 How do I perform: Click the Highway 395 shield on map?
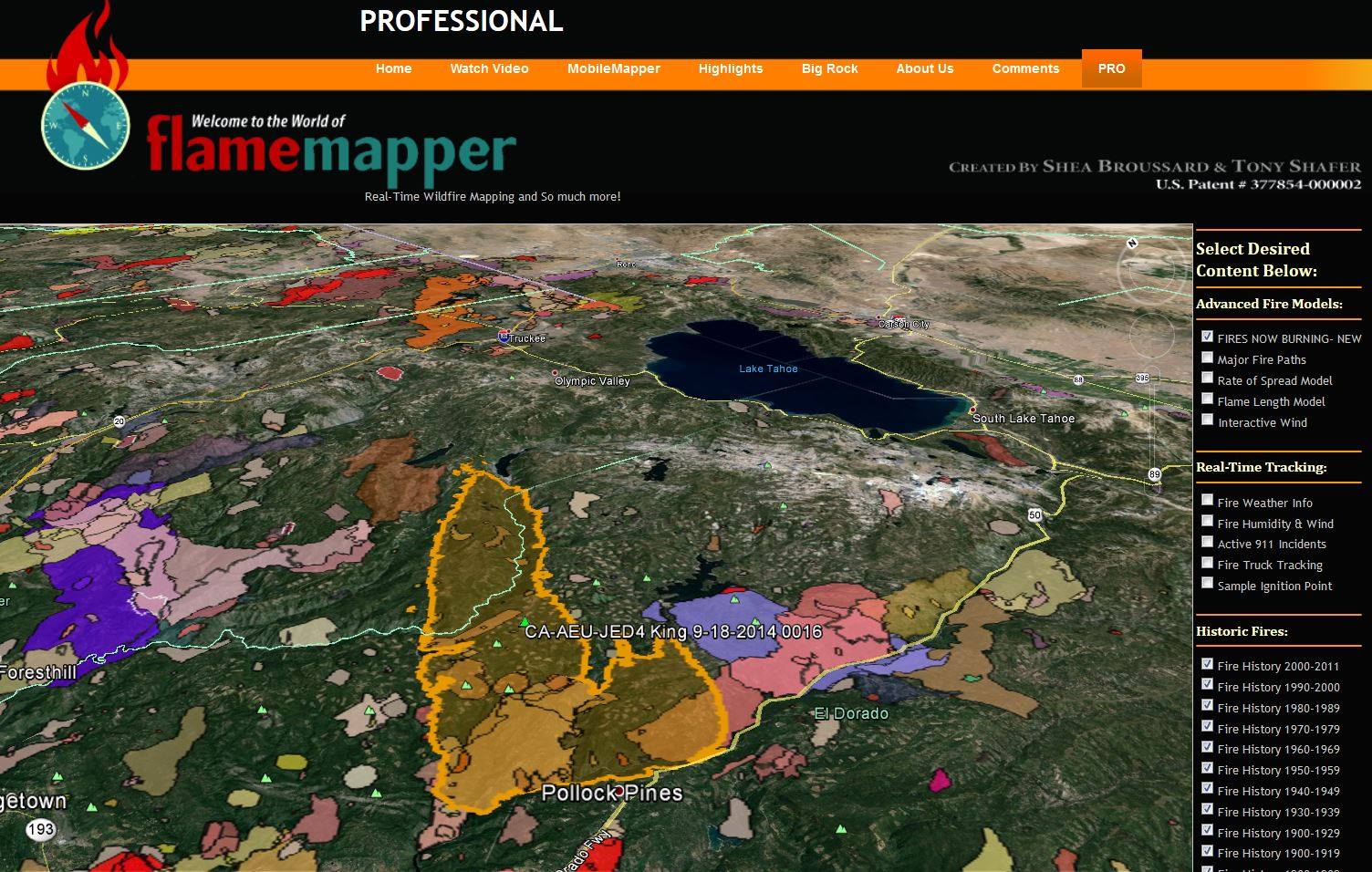[1142, 378]
